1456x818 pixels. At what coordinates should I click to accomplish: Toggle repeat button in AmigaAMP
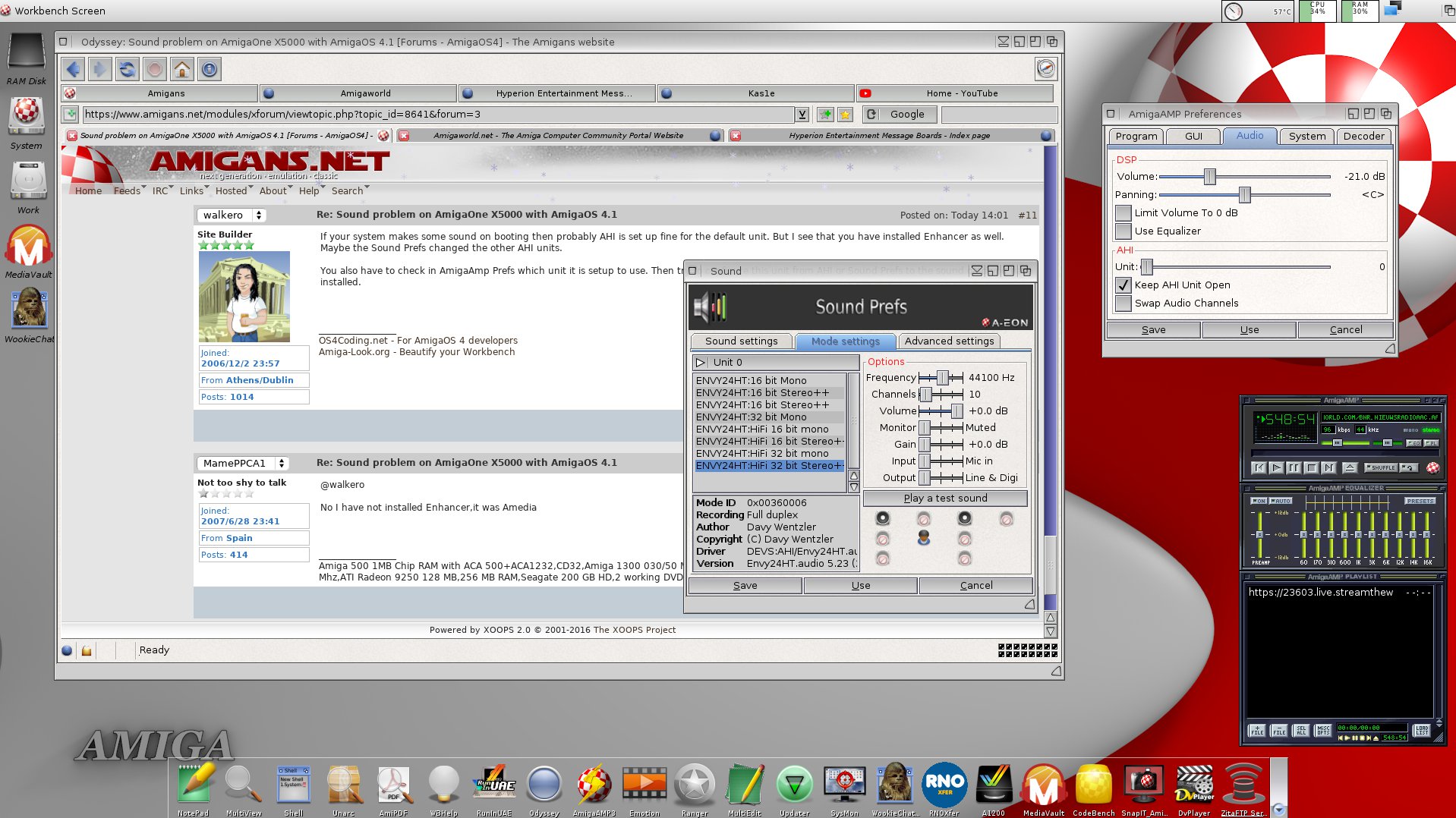pos(1408,467)
